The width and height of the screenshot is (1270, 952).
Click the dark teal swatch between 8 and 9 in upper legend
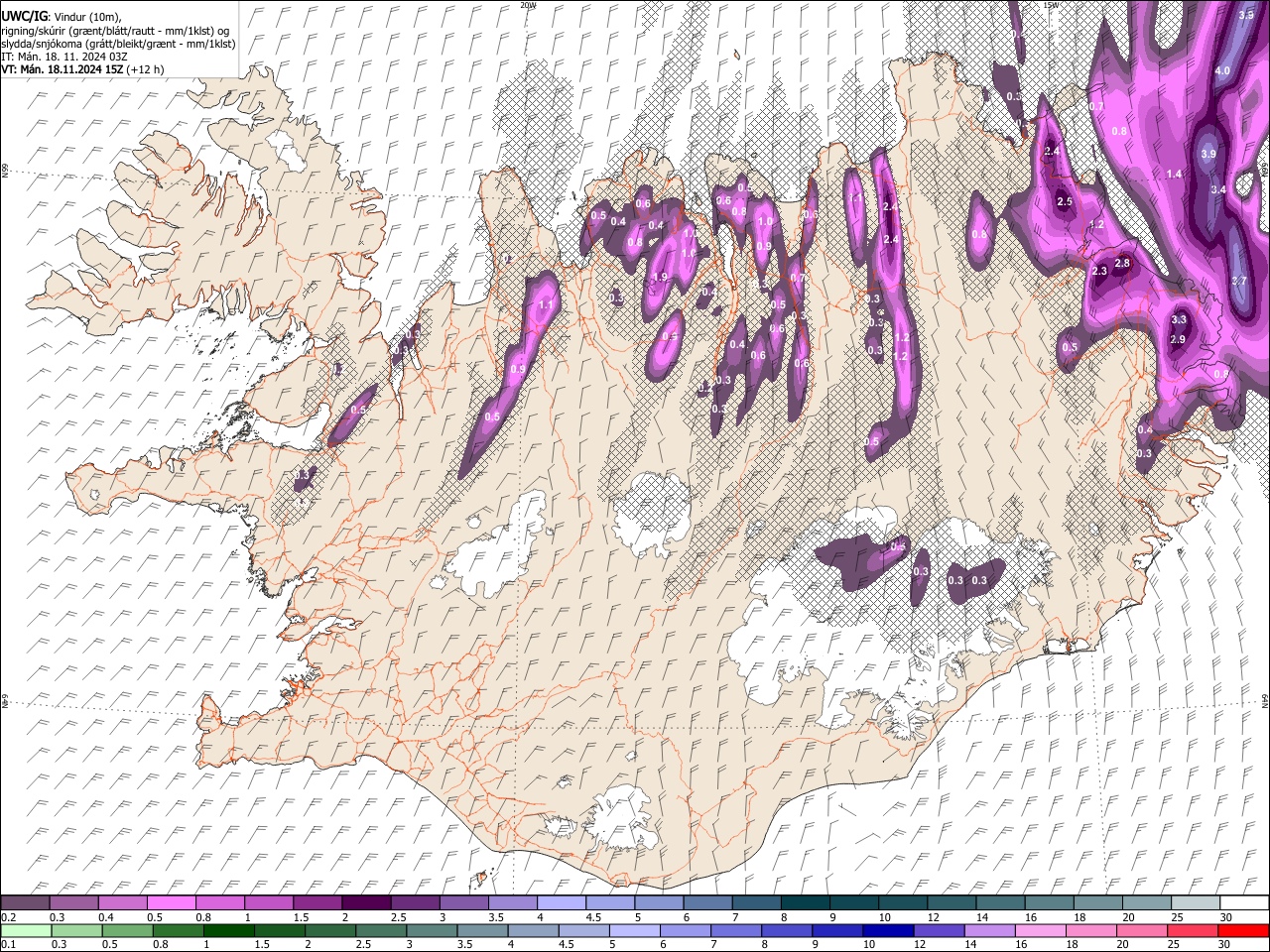tap(804, 903)
